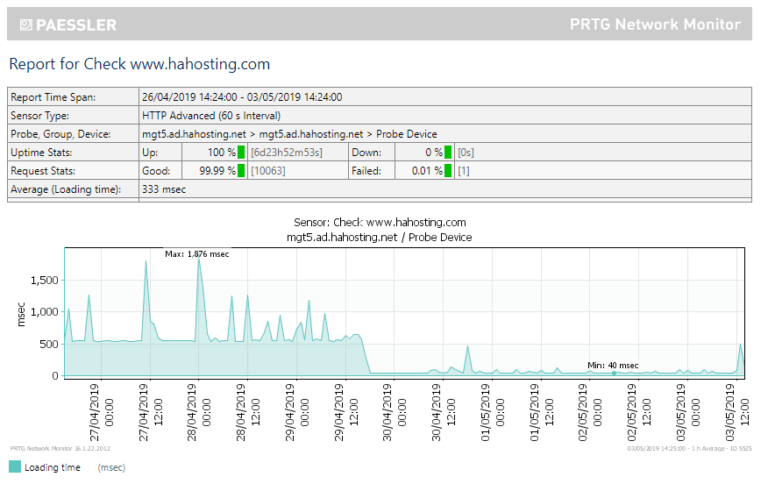Viewport: 768px width, 484px height.
Task: Click the 'Min: 40 msec' chart annotation
Action: (x=613, y=365)
